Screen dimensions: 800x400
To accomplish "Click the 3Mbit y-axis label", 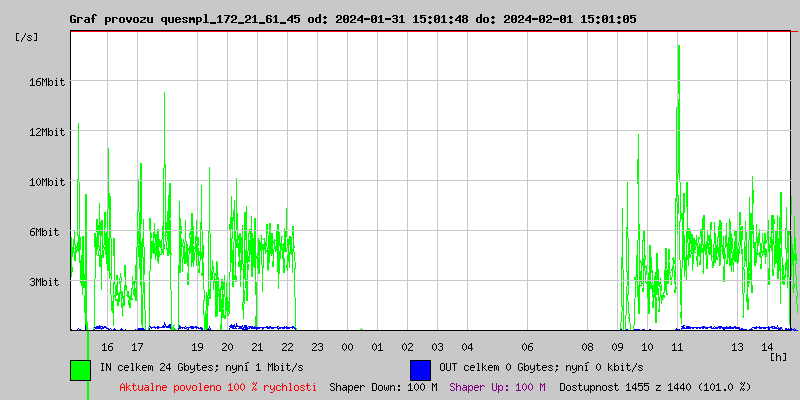I will coord(44,282).
